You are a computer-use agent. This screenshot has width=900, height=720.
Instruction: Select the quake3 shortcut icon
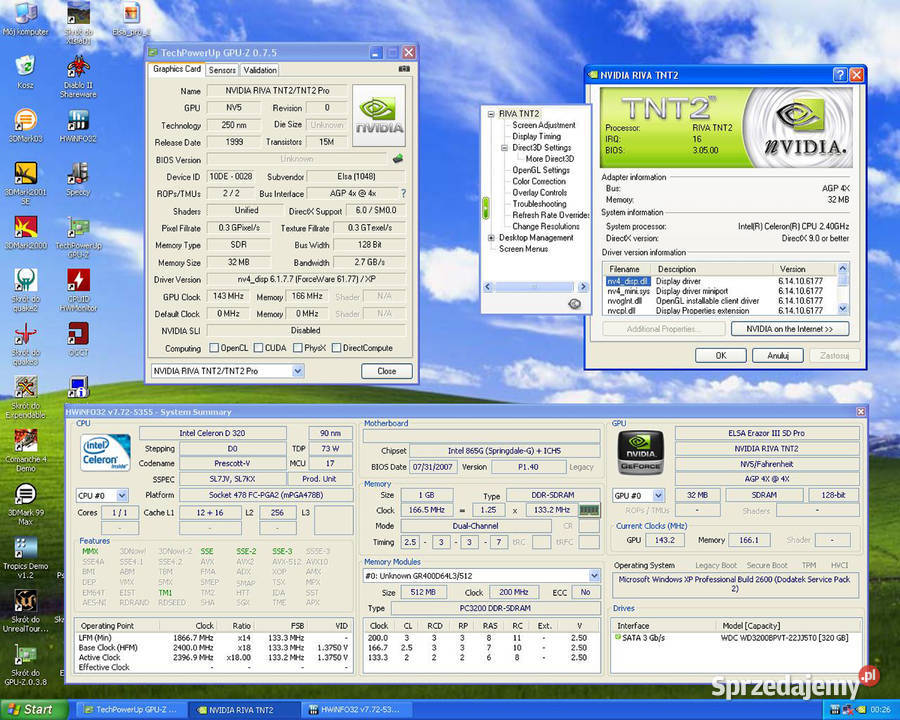coord(25,344)
